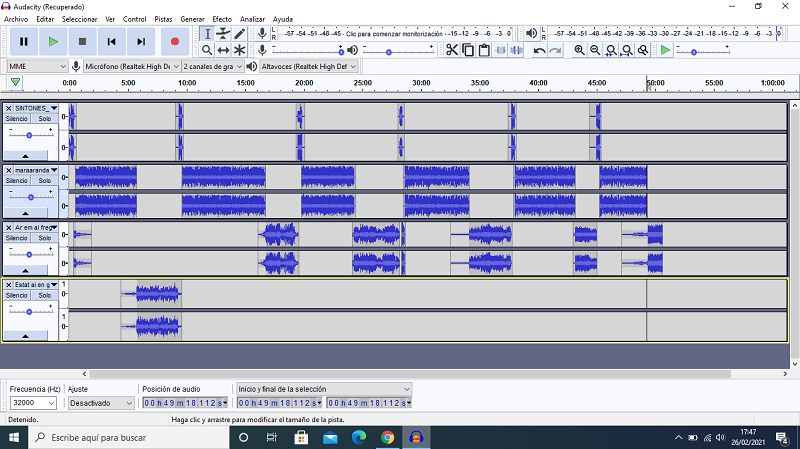Click the Undo arrow icon

(x=540, y=50)
